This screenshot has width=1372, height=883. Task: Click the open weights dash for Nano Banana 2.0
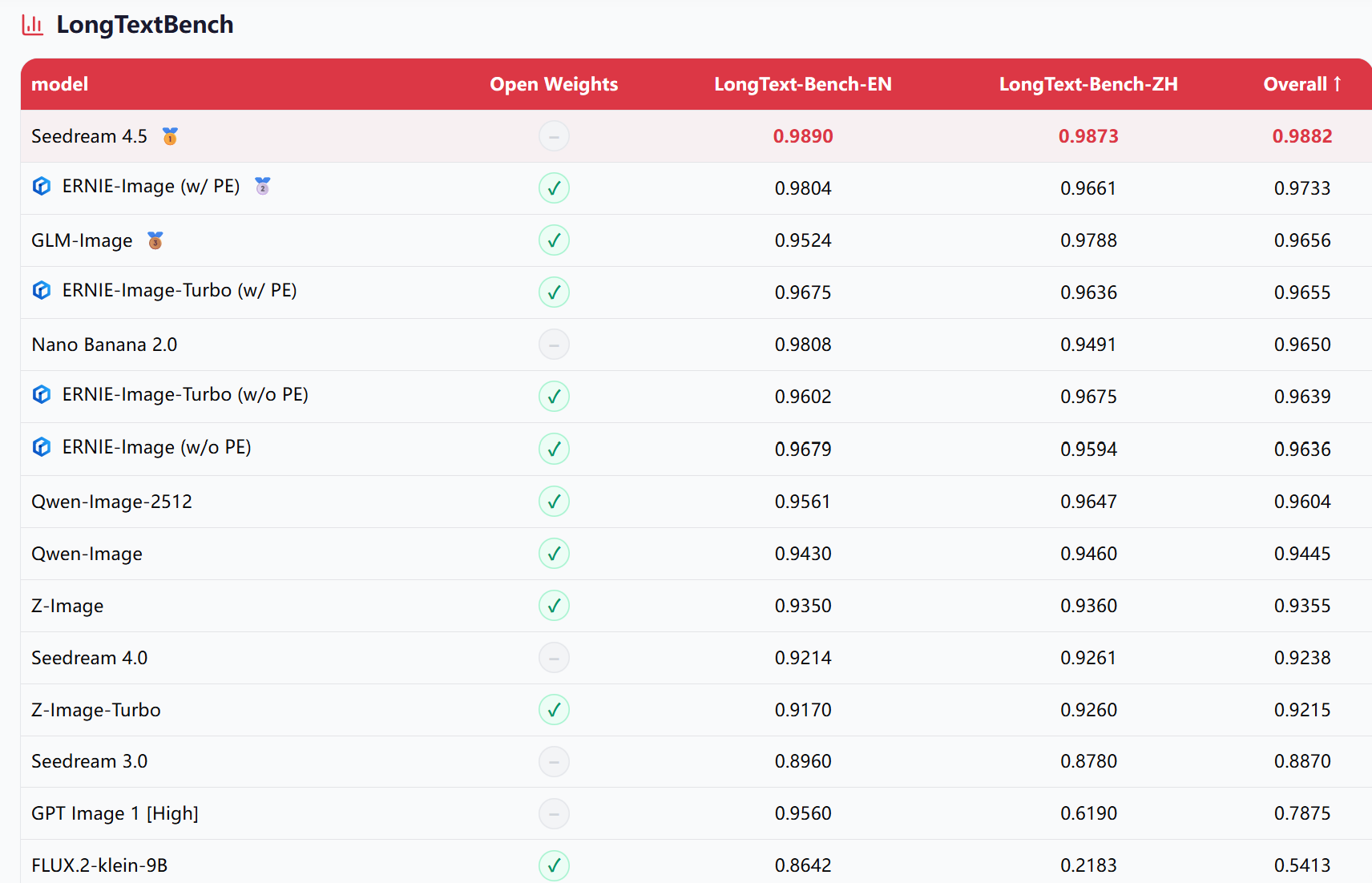[x=554, y=345]
